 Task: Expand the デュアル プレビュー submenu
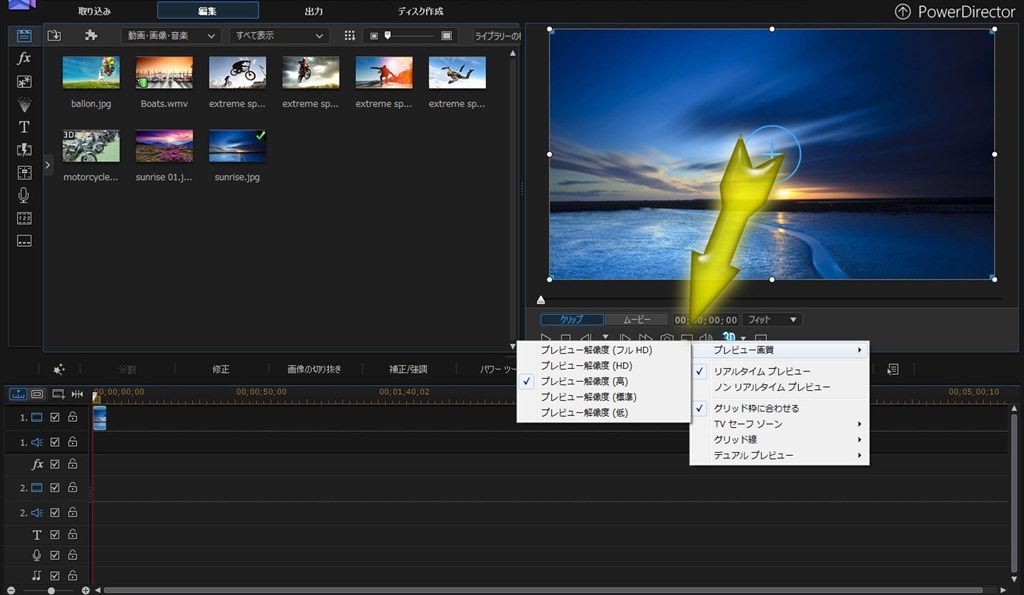point(779,455)
